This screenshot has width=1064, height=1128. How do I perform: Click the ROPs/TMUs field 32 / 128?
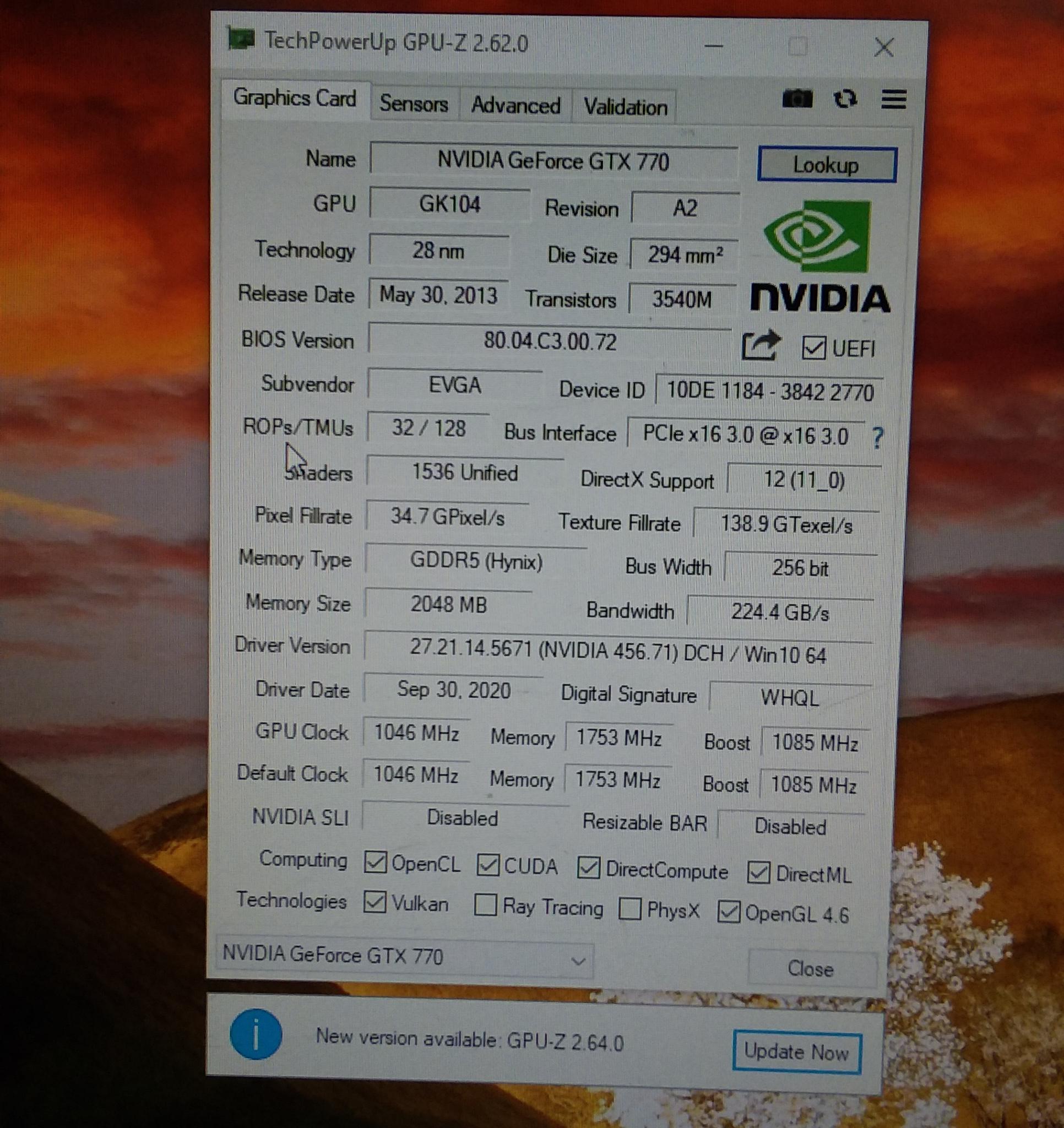click(x=428, y=428)
